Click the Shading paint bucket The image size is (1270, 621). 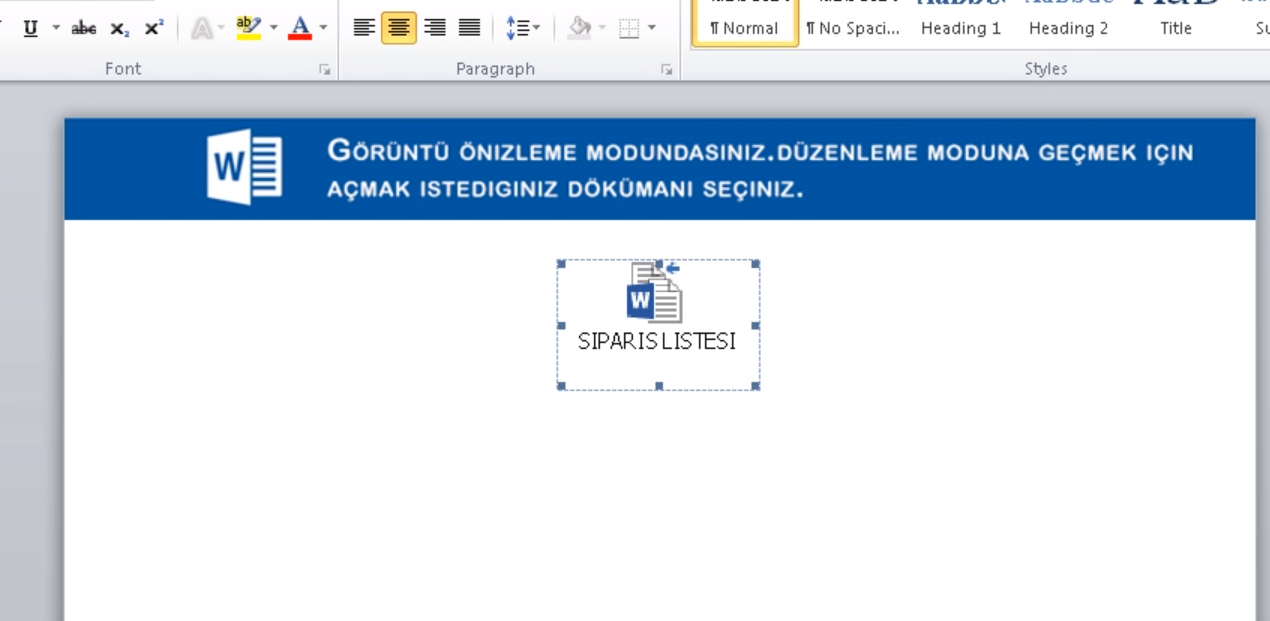[579, 28]
